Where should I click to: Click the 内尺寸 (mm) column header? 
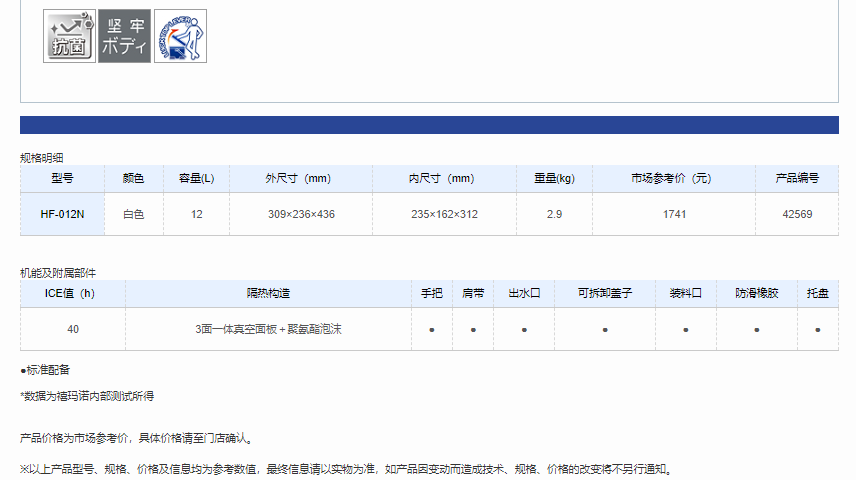click(442, 178)
